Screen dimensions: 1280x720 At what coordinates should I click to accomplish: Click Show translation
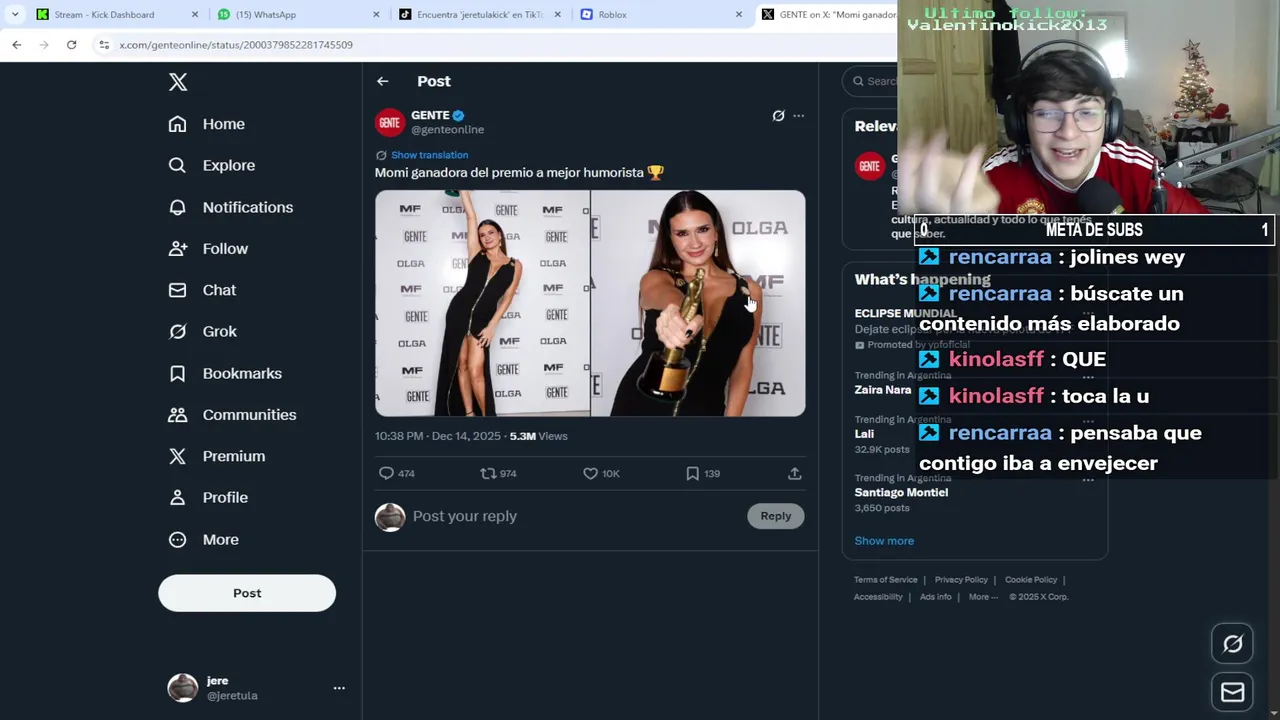click(x=429, y=155)
